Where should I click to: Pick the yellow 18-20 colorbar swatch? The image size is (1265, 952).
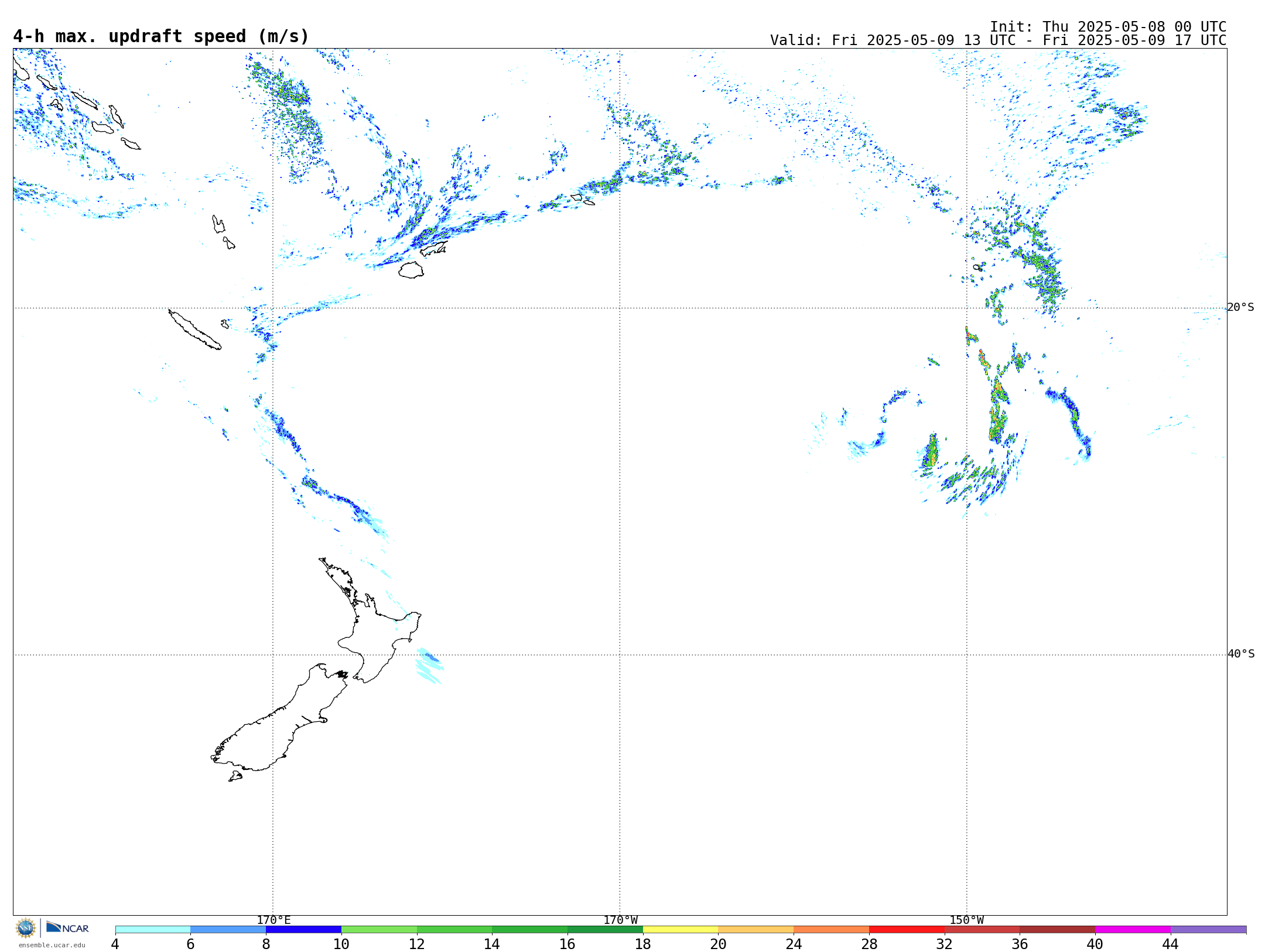pos(681,930)
